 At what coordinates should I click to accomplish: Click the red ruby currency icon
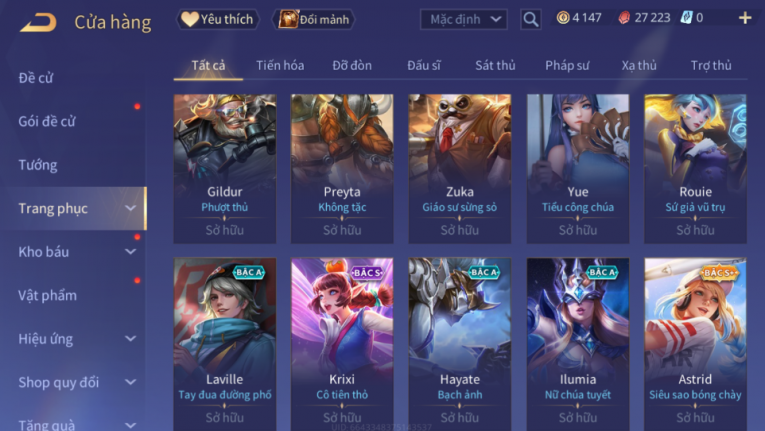click(x=624, y=18)
